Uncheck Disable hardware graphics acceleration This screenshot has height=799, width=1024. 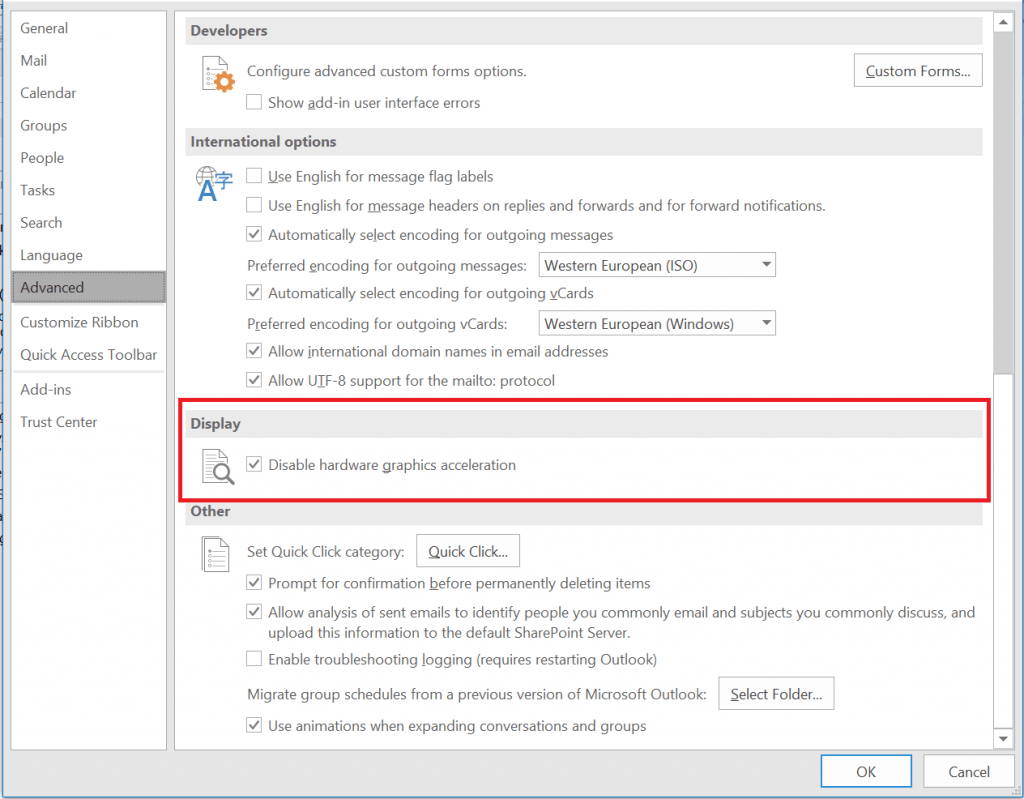click(254, 465)
